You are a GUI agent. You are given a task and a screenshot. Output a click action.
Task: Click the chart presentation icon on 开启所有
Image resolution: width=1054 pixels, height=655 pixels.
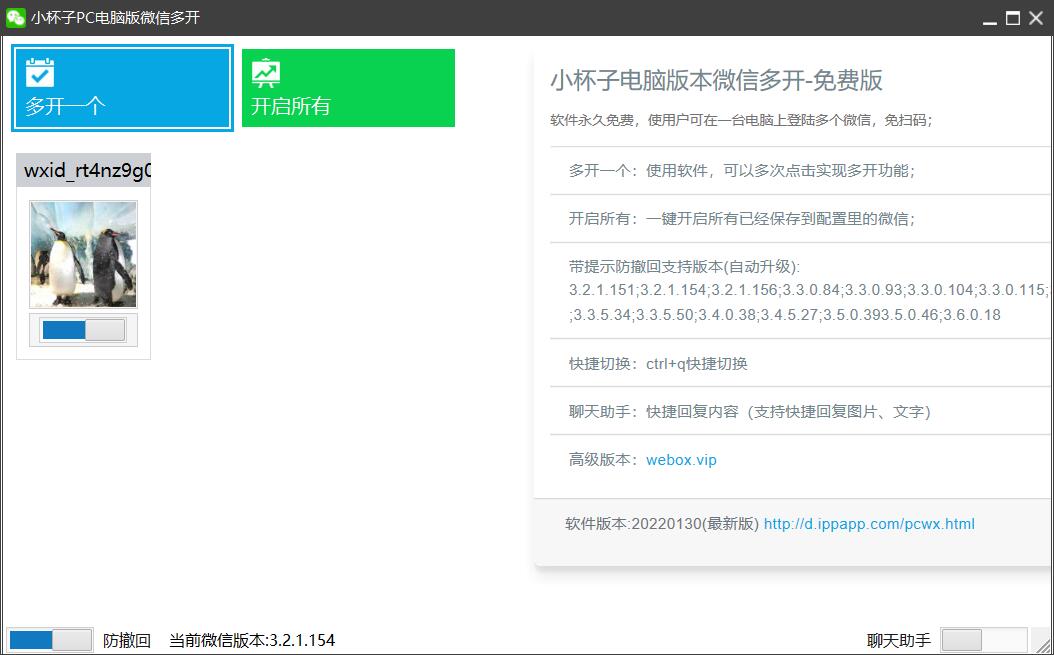point(266,73)
